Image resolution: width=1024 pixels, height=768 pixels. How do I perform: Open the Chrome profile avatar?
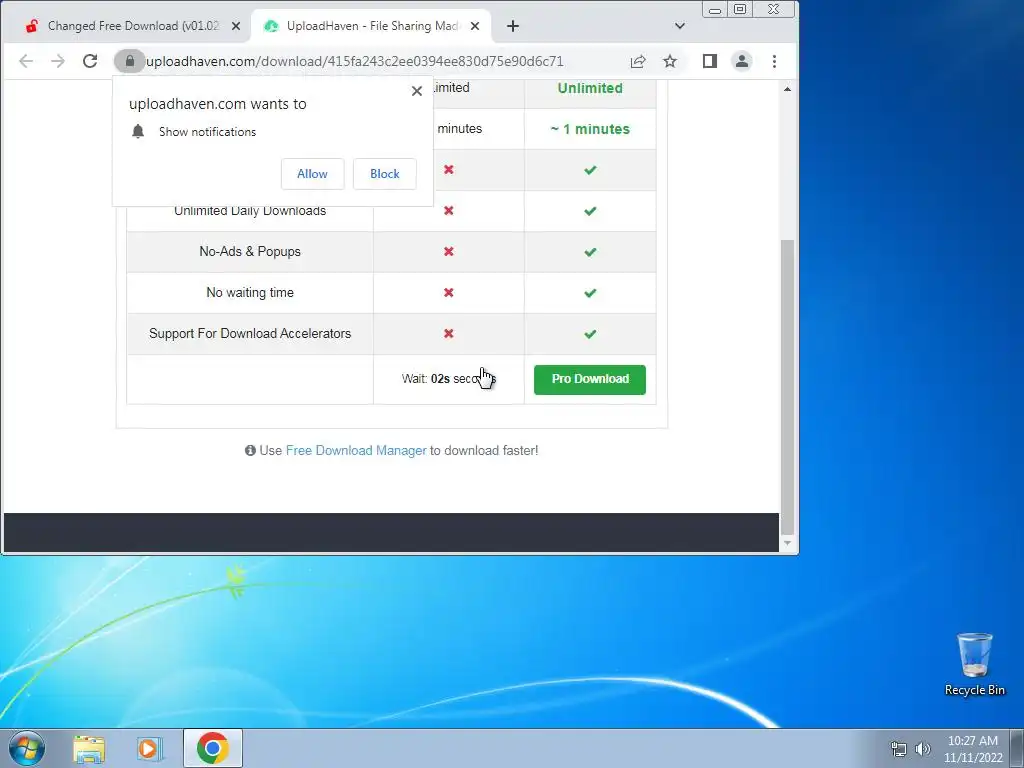[x=742, y=61]
